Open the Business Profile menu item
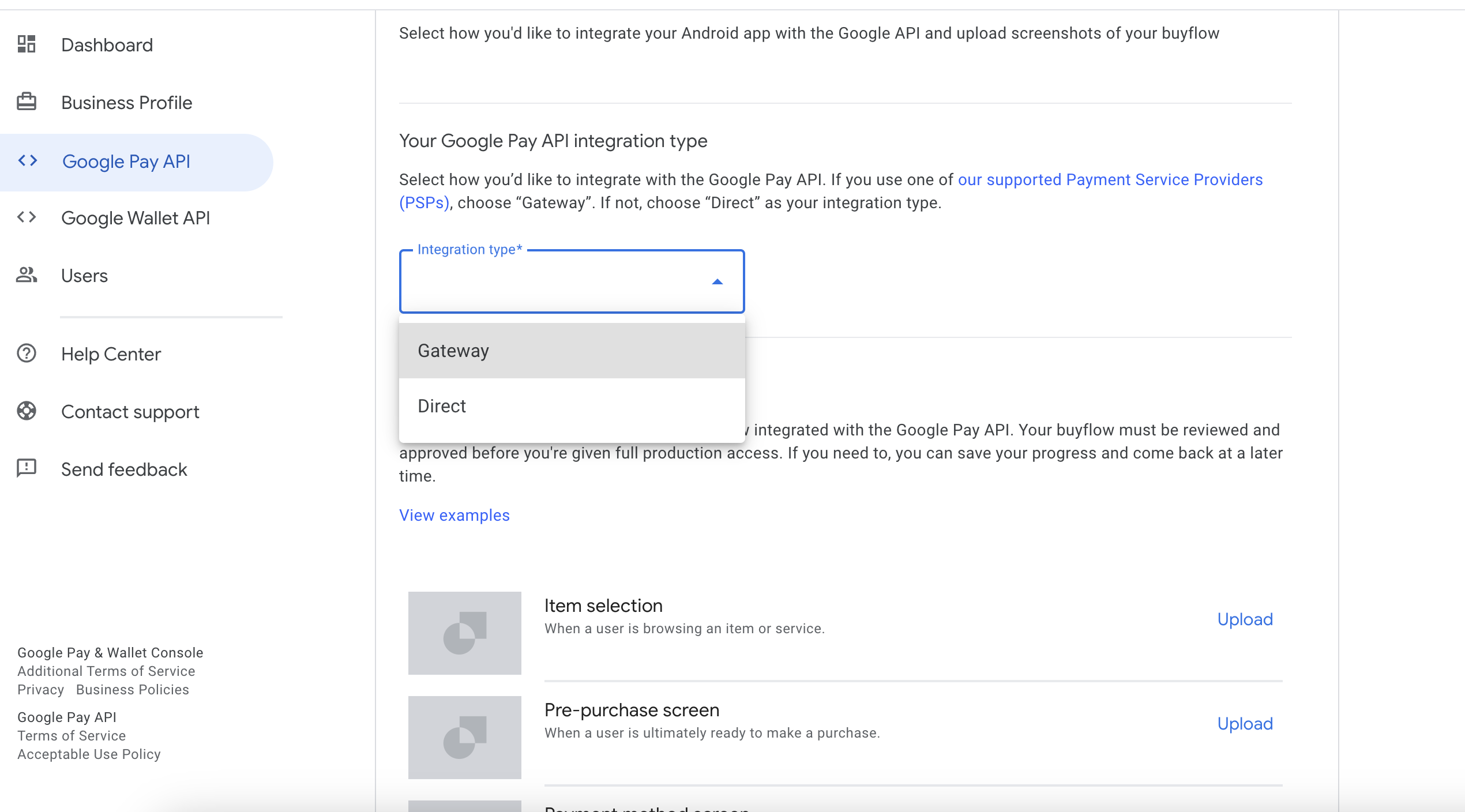This screenshot has width=1465, height=812. coord(126,103)
